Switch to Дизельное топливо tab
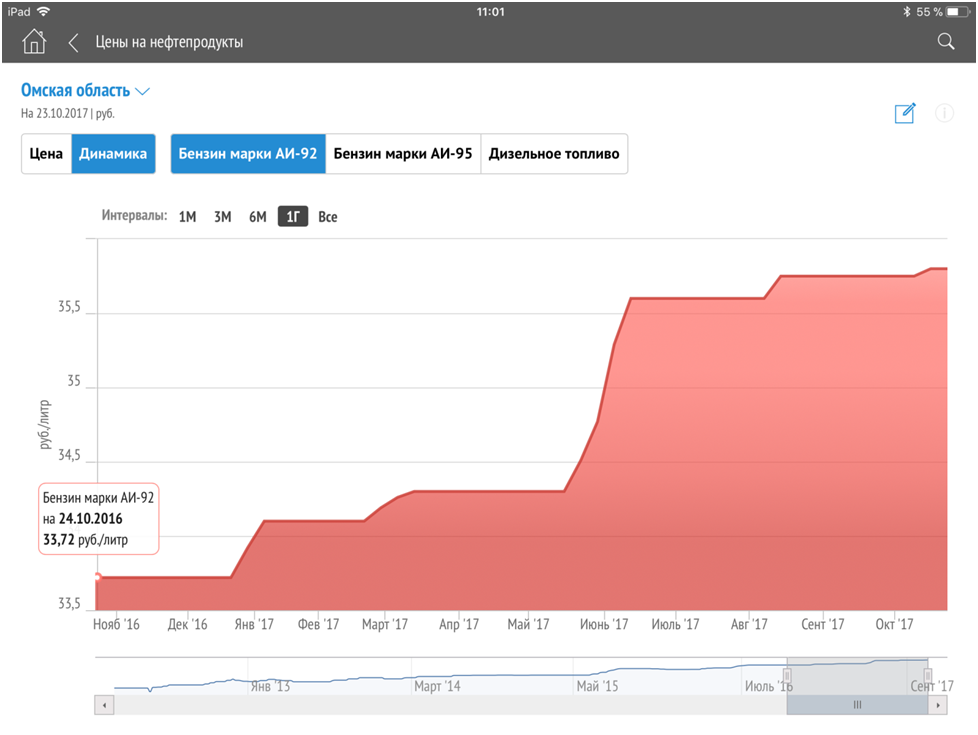This screenshot has width=978, height=735. (554, 154)
